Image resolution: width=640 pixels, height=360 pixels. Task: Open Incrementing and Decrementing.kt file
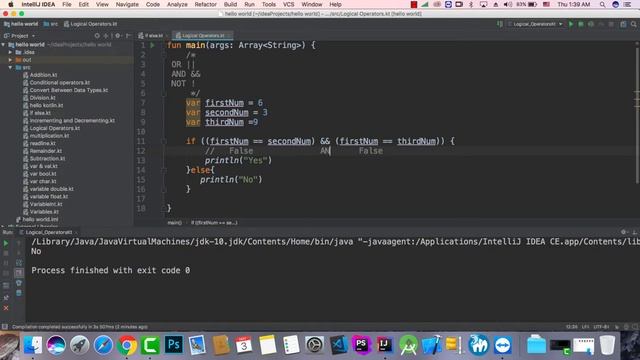point(72,121)
